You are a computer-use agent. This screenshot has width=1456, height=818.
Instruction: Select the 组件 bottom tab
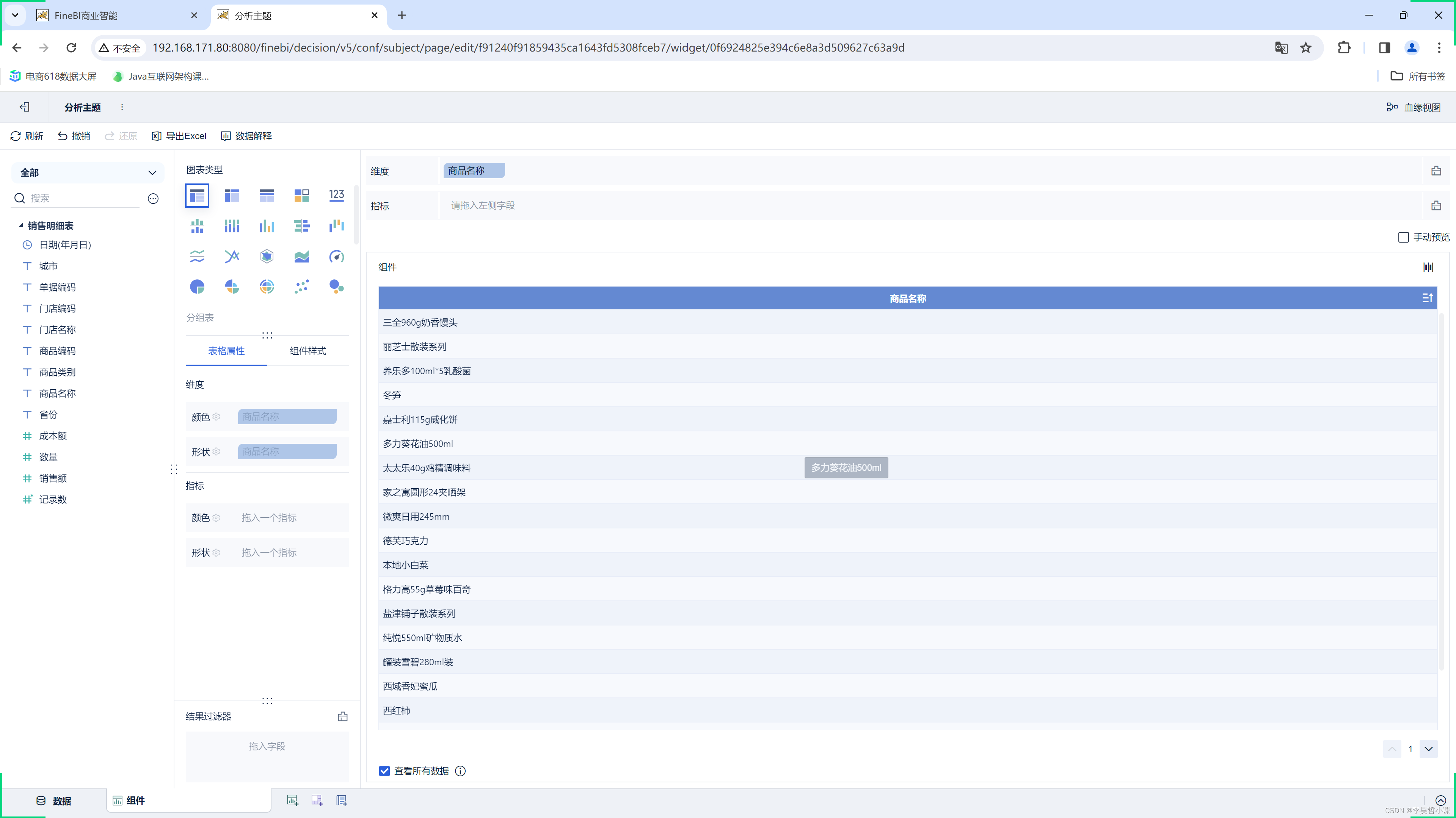pos(188,801)
